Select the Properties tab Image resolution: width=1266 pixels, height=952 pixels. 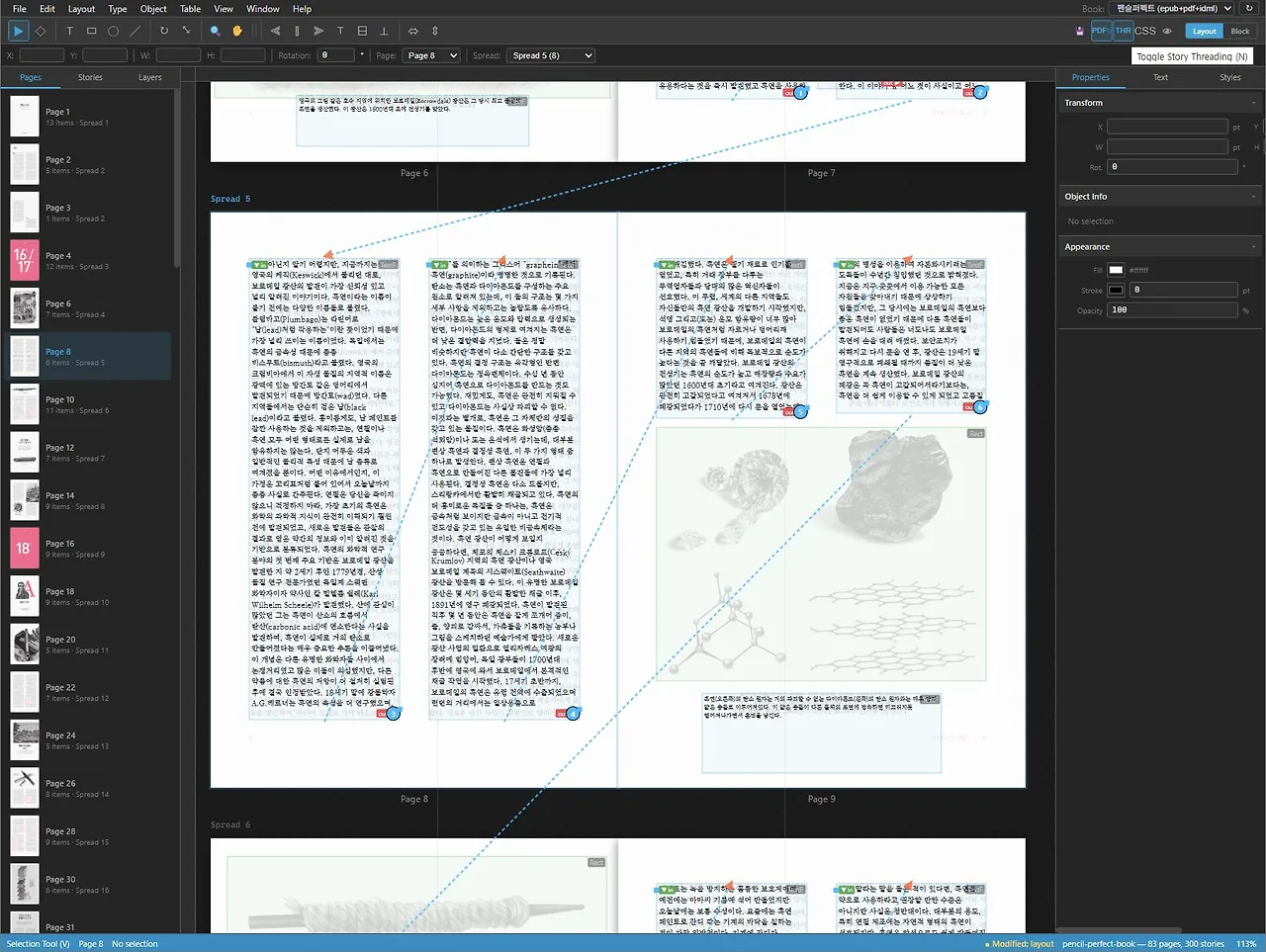pos(1091,77)
